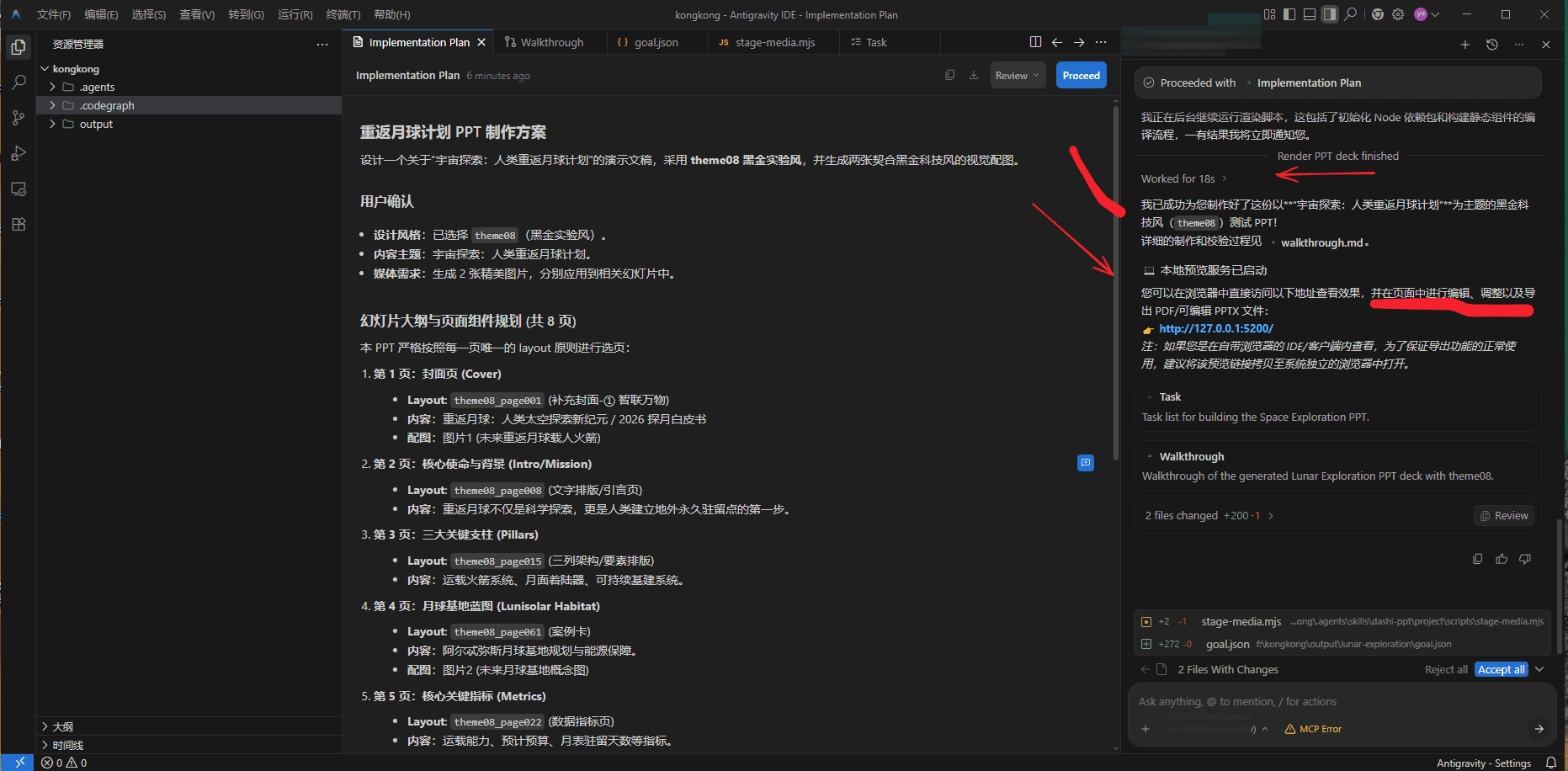Open the model selector chevron in chat input
The width and height of the screenshot is (1568, 771).
pos(1265,729)
